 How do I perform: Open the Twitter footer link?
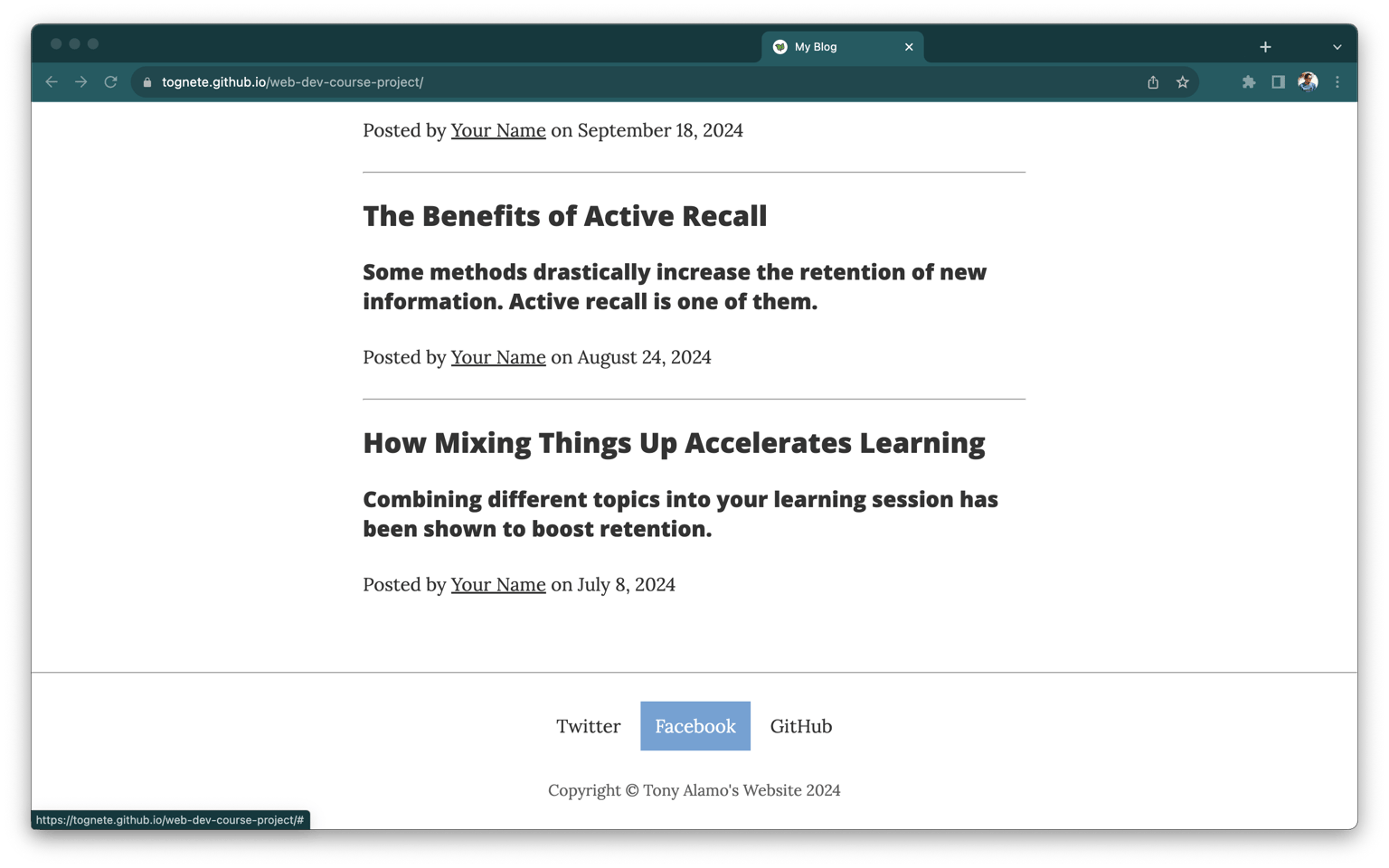589,726
